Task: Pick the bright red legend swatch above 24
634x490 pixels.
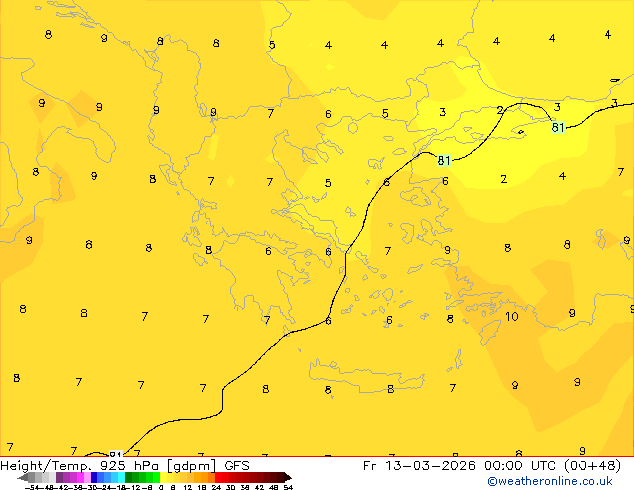Action: pyautogui.click(x=218, y=477)
